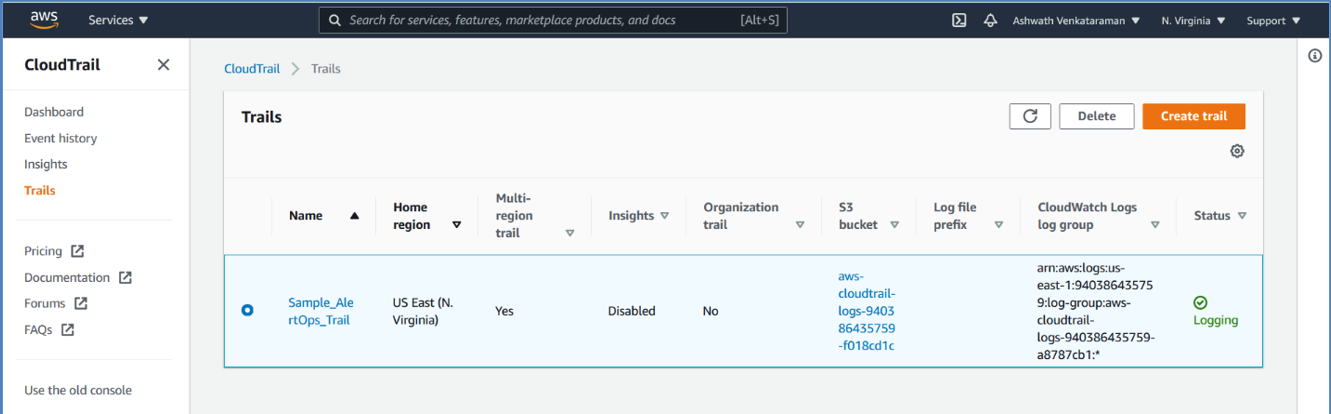
Task: Open the info panel icon
Action: [x=1314, y=56]
